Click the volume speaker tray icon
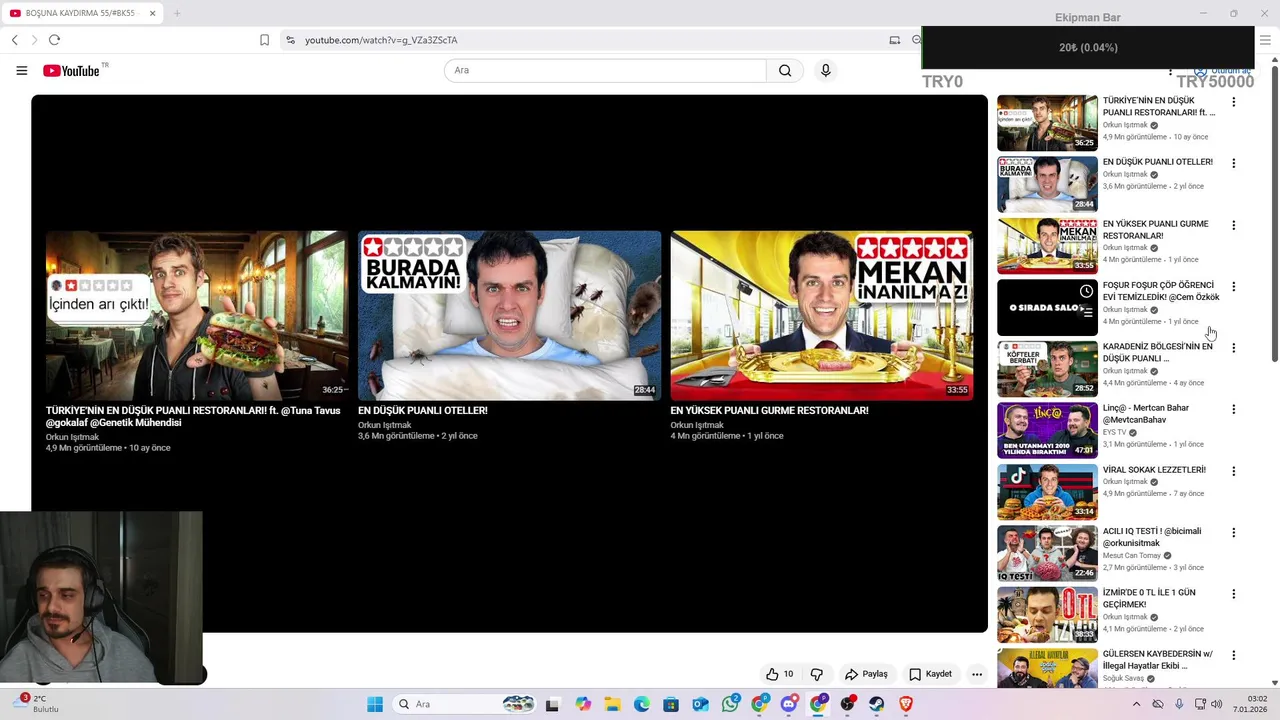 [x=1217, y=704]
